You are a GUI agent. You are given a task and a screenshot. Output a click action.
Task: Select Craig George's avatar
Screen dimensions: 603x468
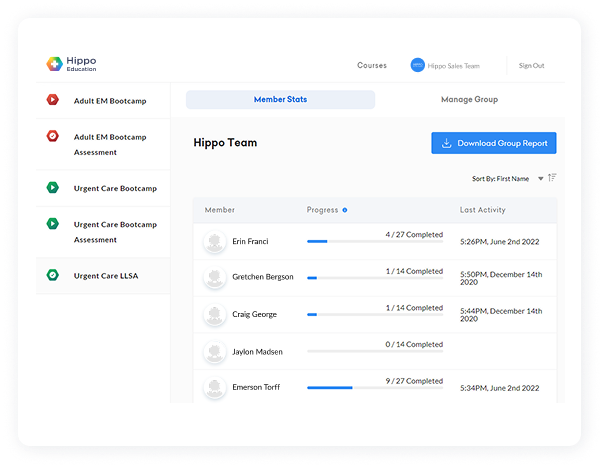pyautogui.click(x=214, y=314)
